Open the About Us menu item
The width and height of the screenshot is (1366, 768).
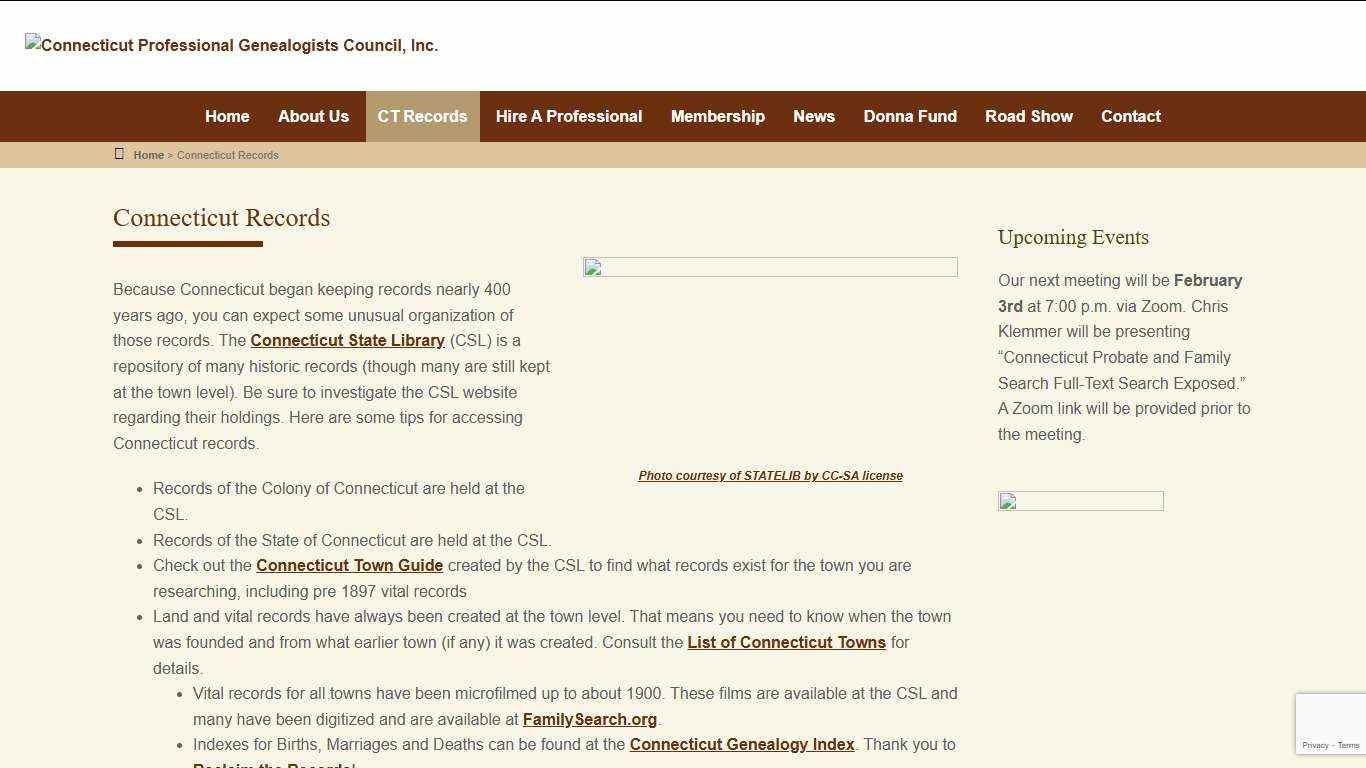click(x=313, y=116)
